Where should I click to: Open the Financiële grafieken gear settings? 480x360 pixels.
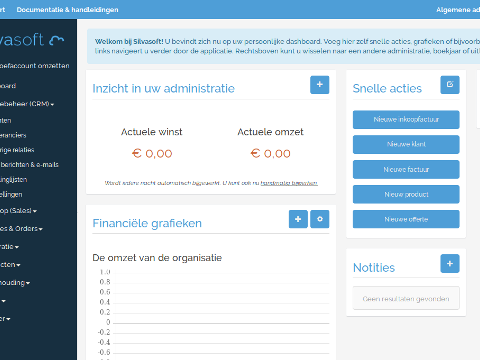click(319, 219)
